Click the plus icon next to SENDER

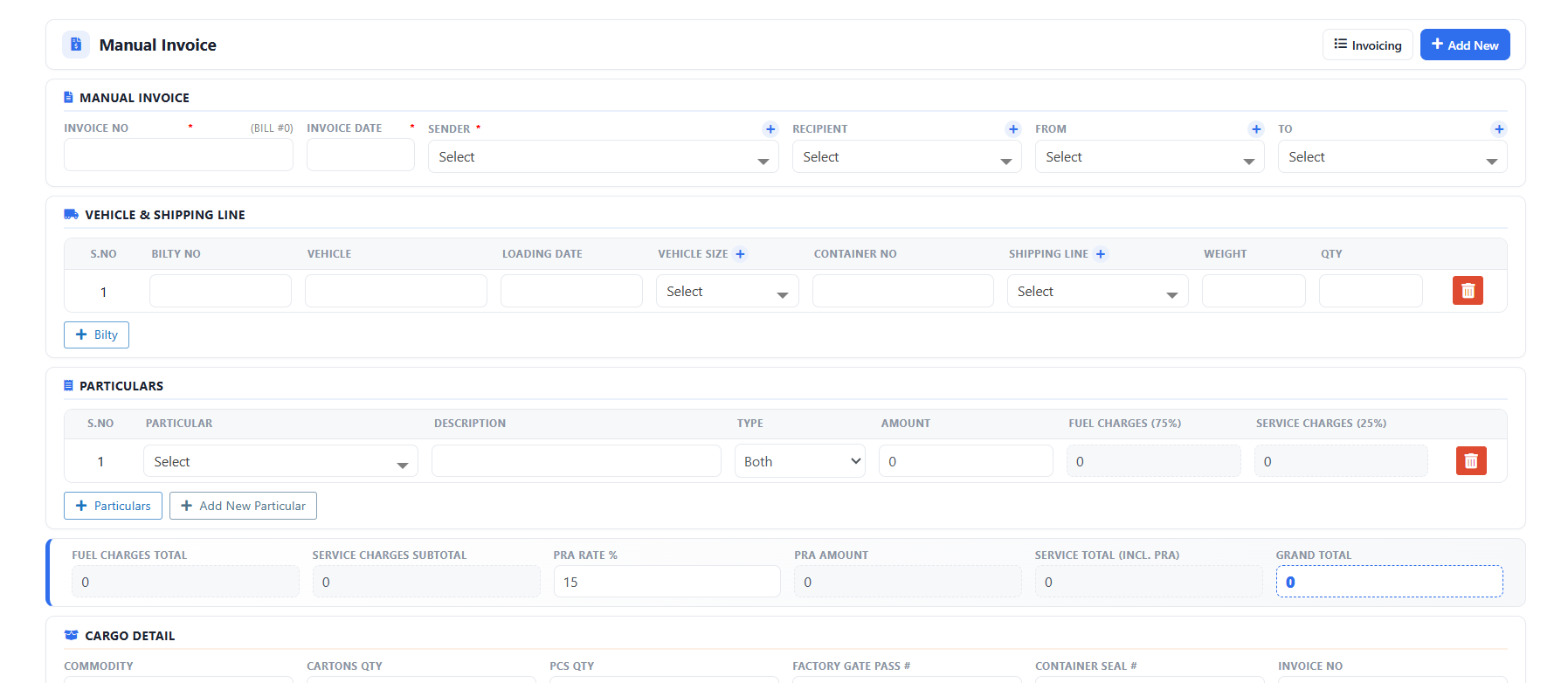pos(770,129)
